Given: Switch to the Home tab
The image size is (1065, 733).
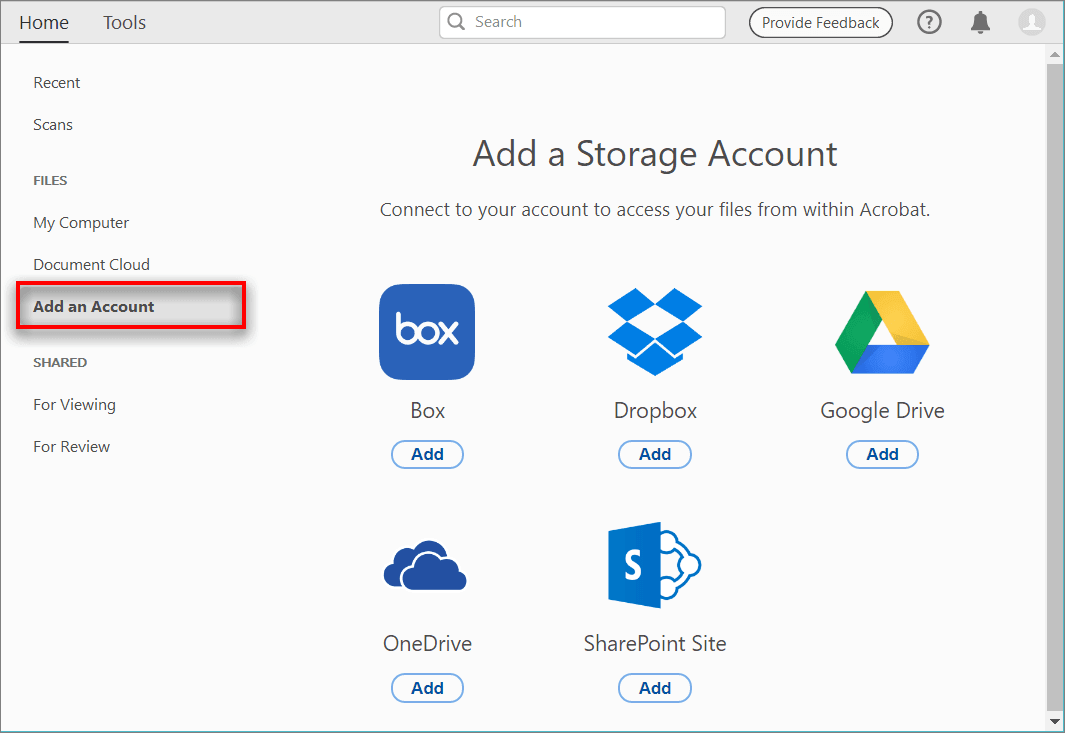Looking at the screenshot, I should click(x=44, y=22).
